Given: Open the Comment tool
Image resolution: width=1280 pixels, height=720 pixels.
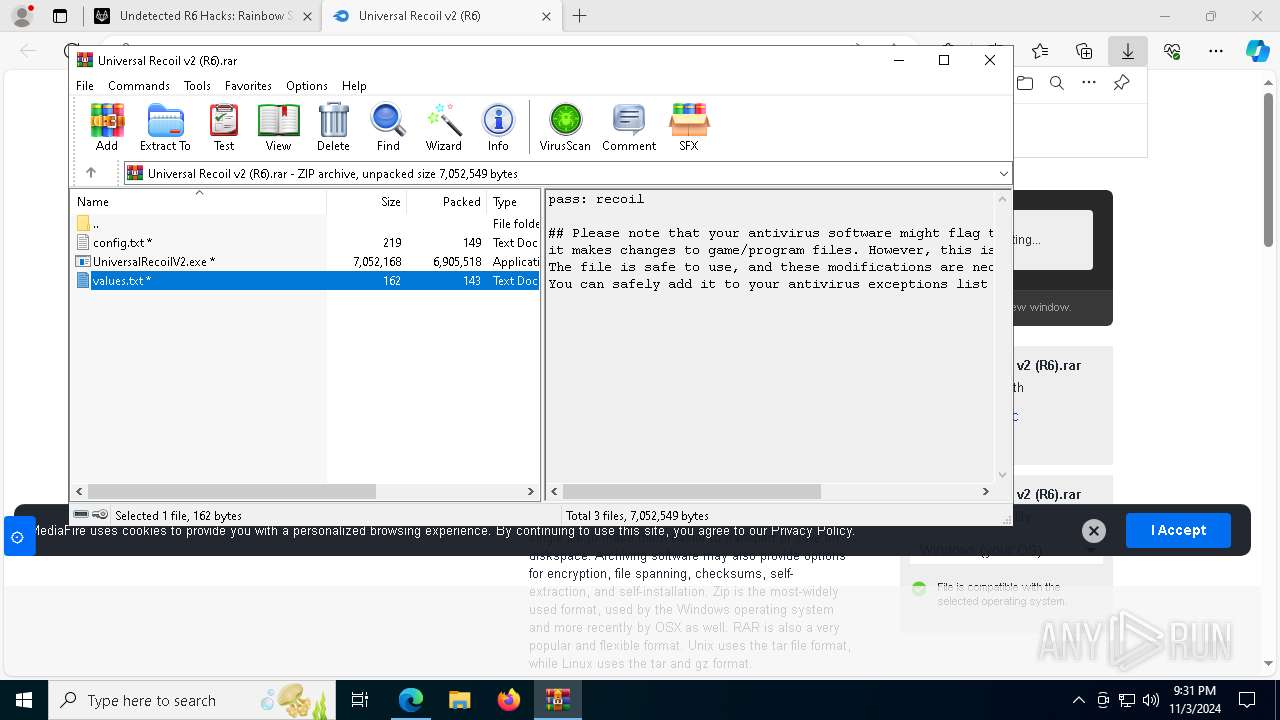Looking at the screenshot, I should point(629,127).
